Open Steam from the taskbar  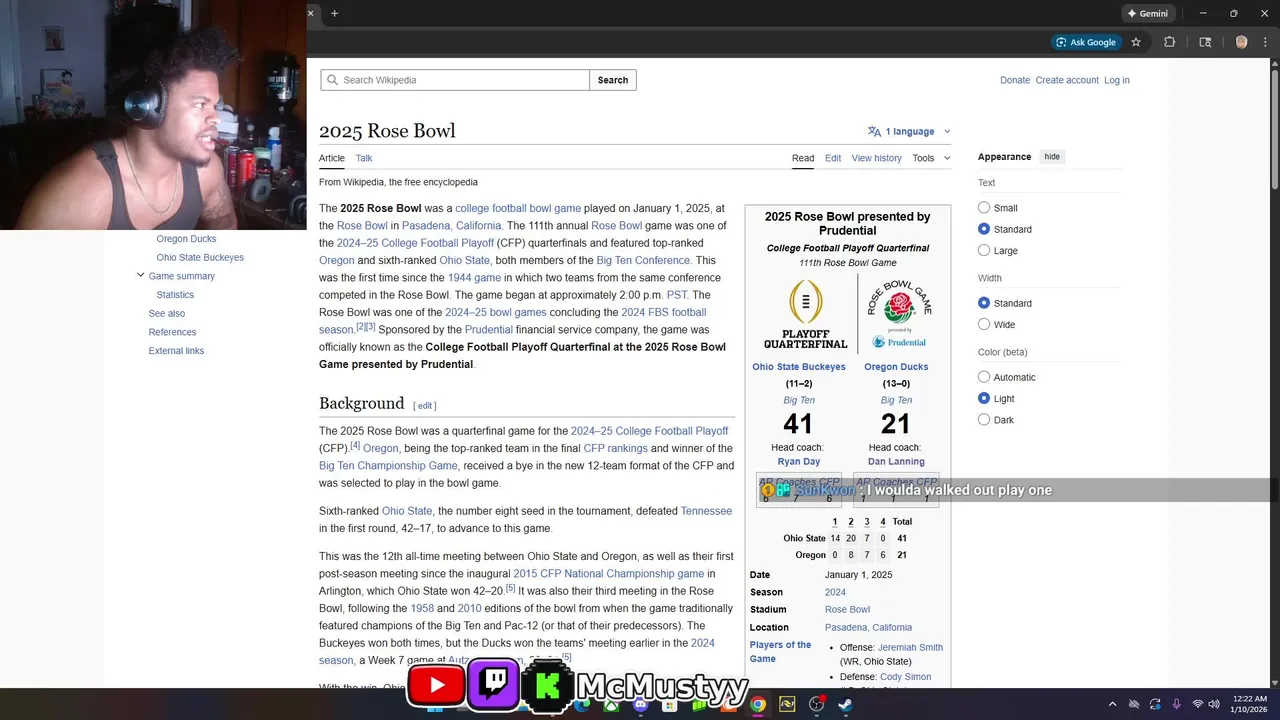(846, 705)
